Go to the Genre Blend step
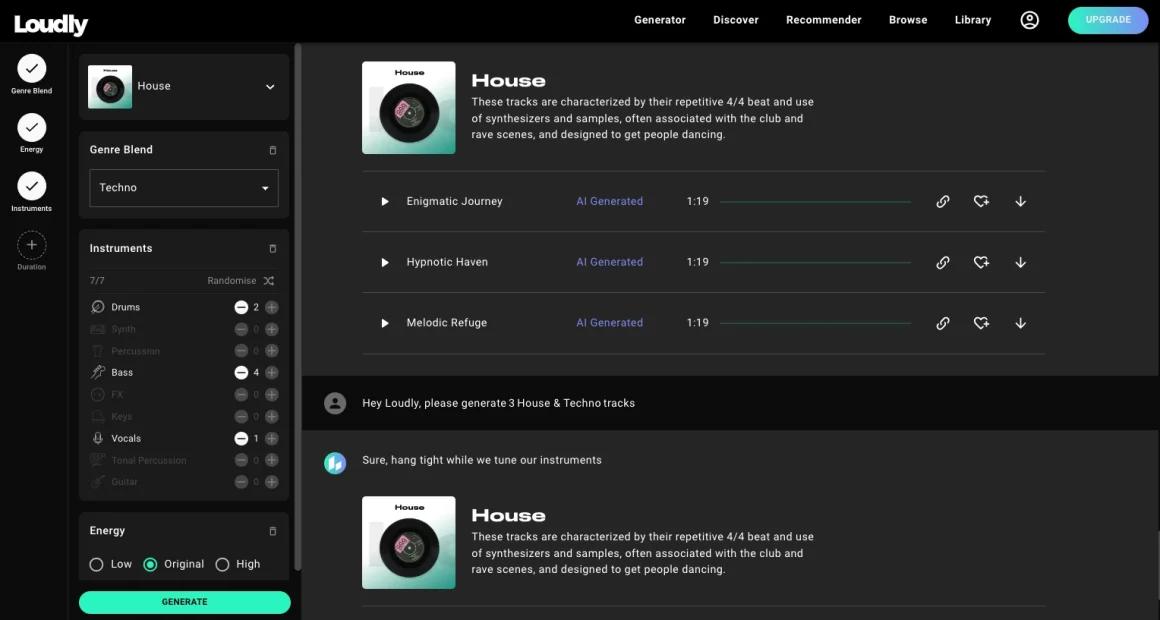This screenshot has width=1160, height=620. click(32, 74)
